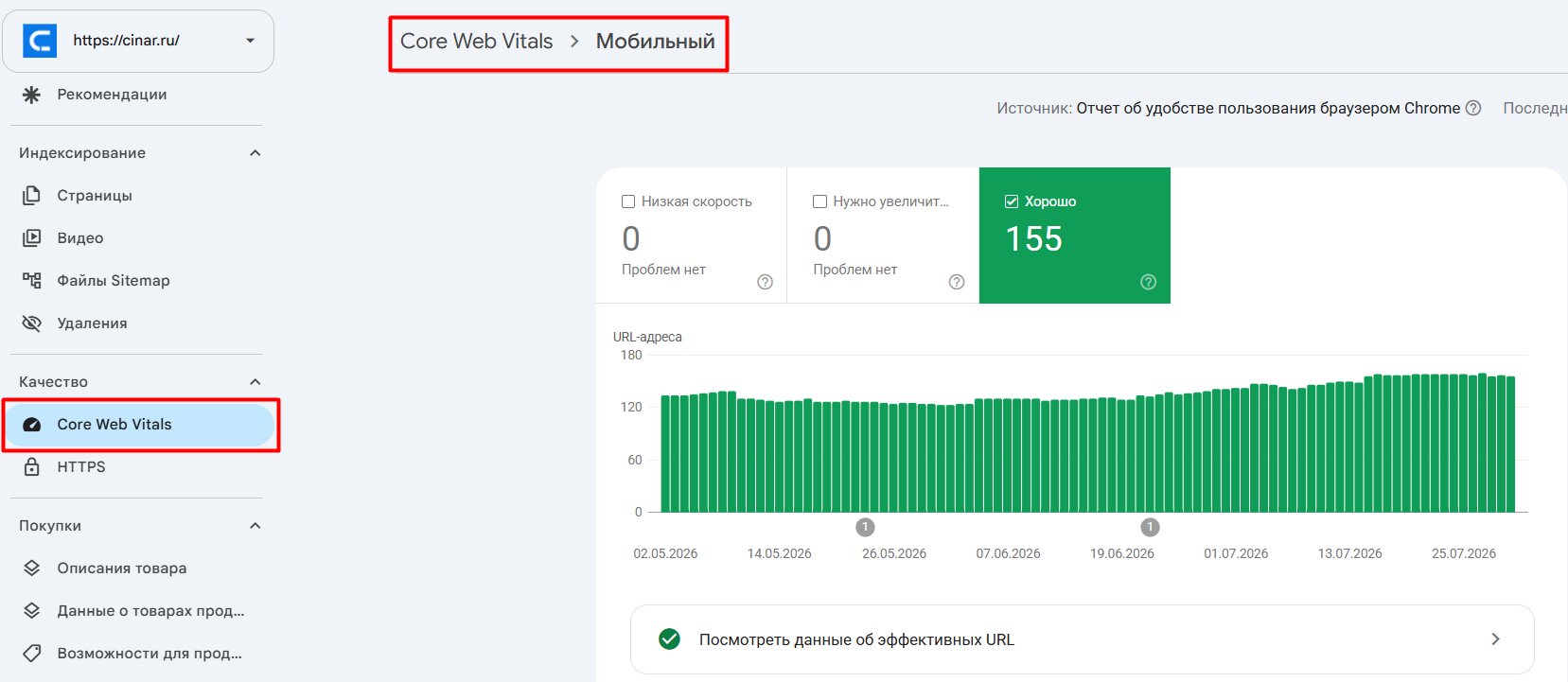Image resolution: width=1568 pixels, height=682 pixels.
Task: Click the 155 good URLs count
Action: pyautogui.click(x=1033, y=239)
